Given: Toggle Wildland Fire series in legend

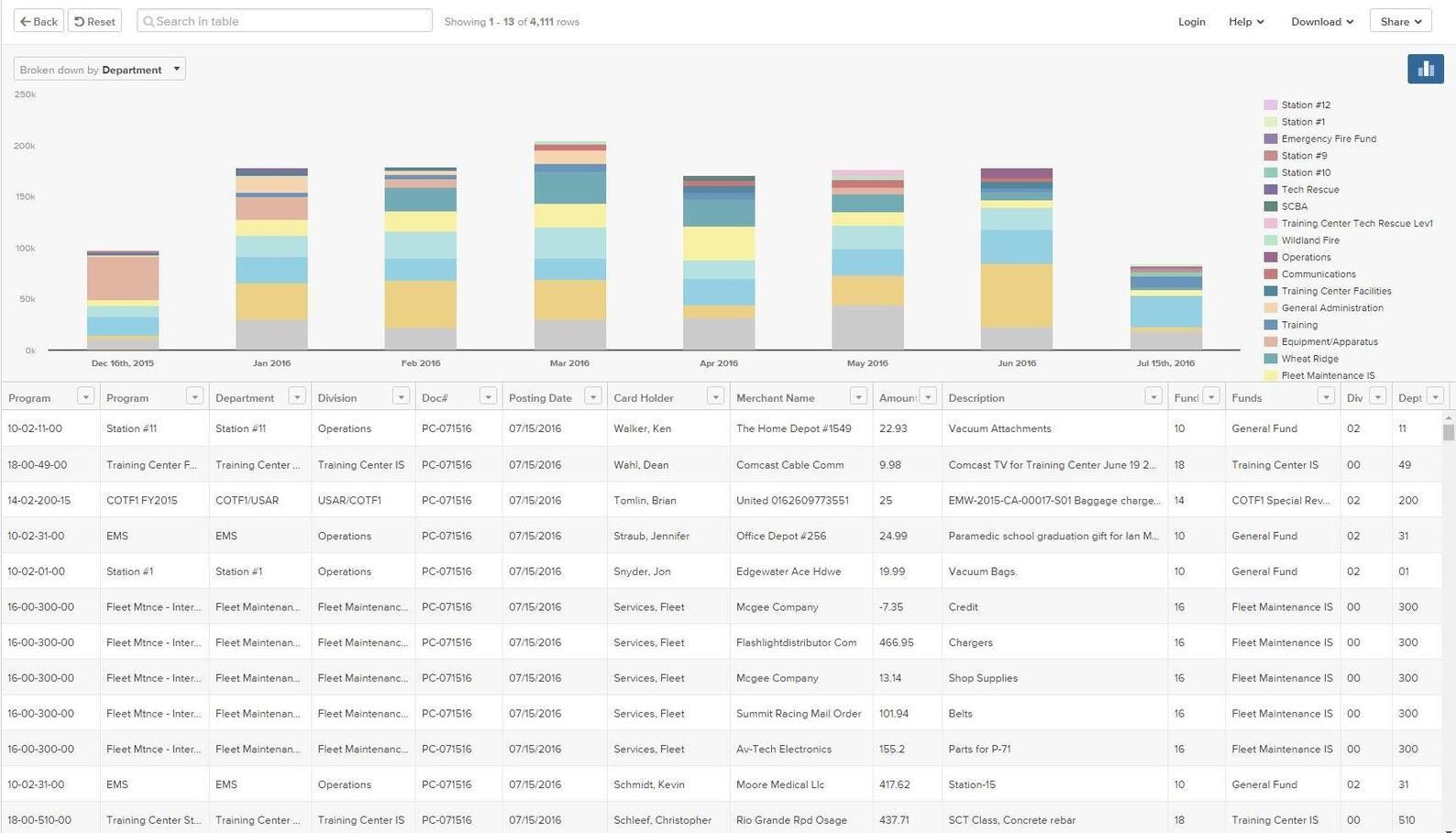Looking at the screenshot, I should pyautogui.click(x=1309, y=240).
